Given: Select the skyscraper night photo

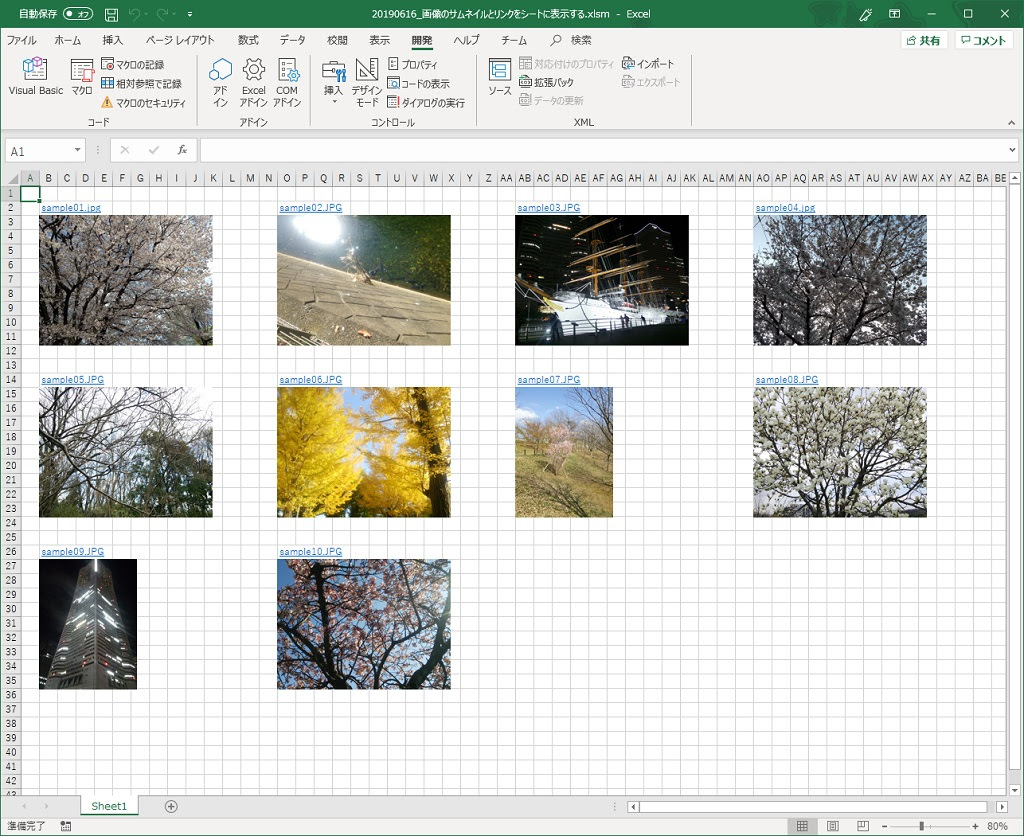Looking at the screenshot, I should (x=88, y=624).
